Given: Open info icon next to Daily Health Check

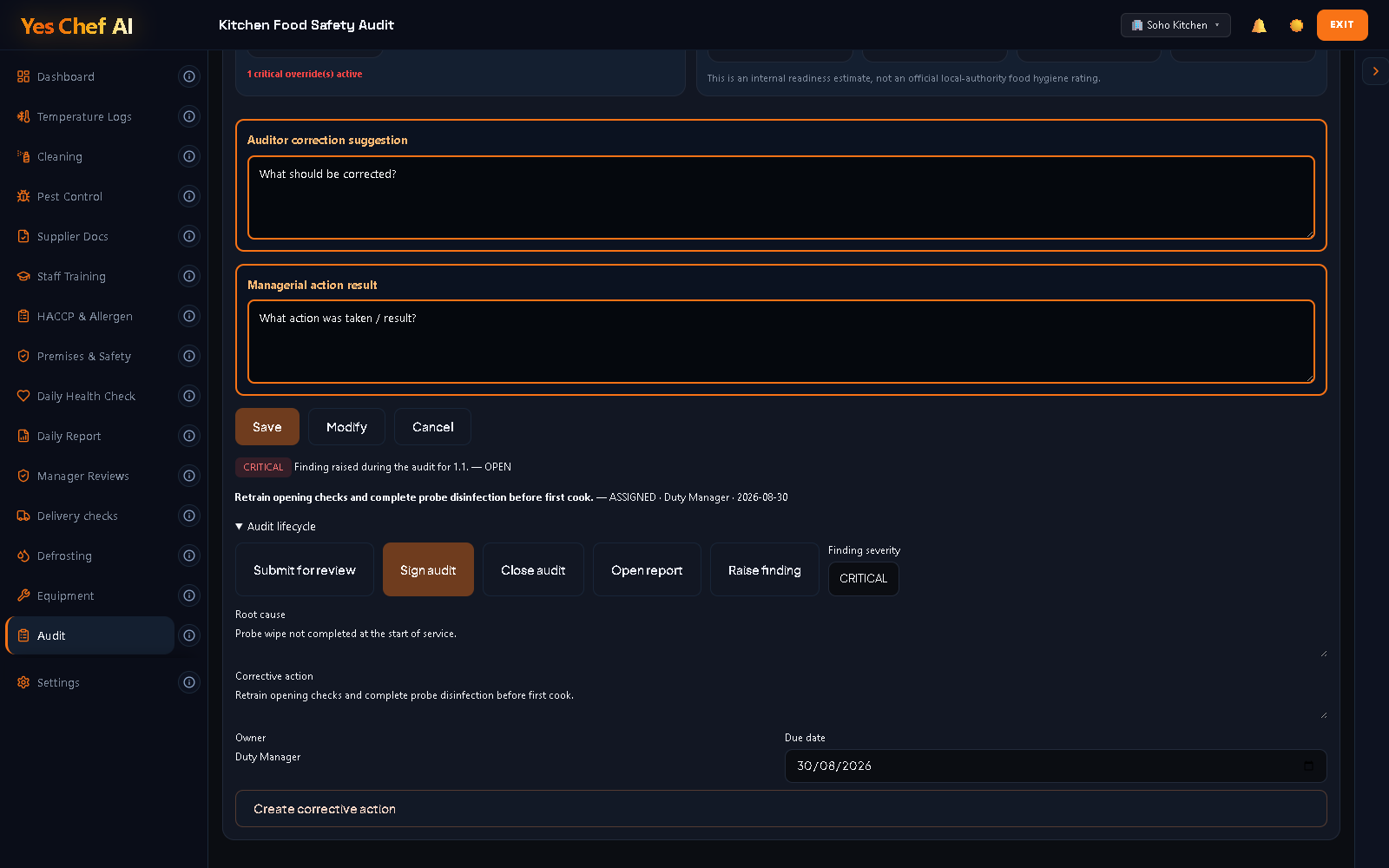Looking at the screenshot, I should coord(189,396).
